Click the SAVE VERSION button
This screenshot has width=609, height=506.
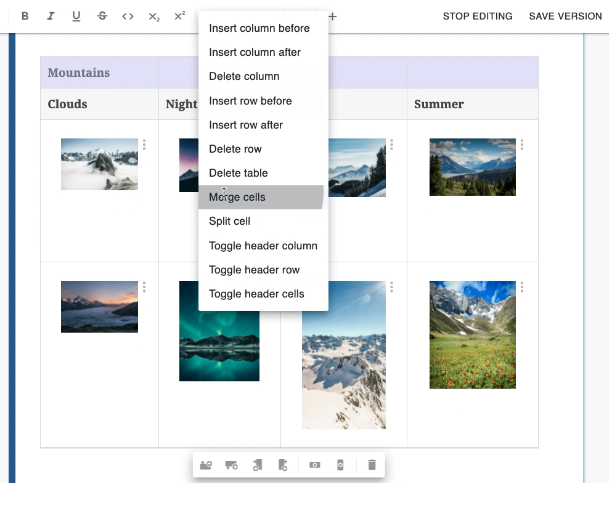[x=565, y=16]
